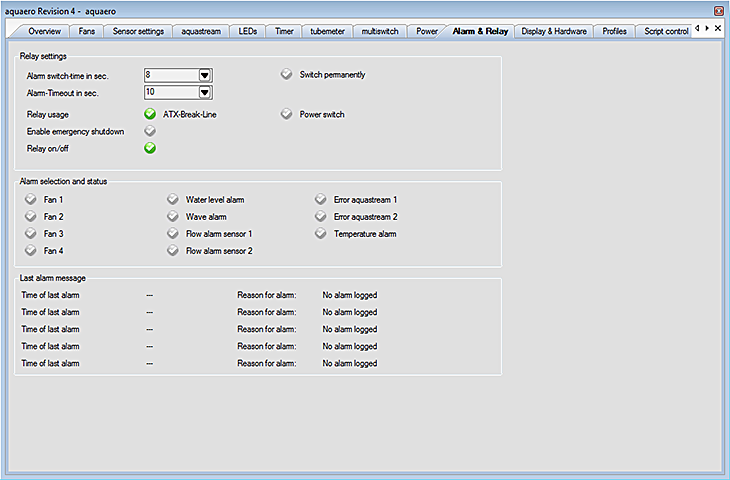The image size is (730, 480).
Task: Go to the tubemeter tab
Action: (327, 31)
